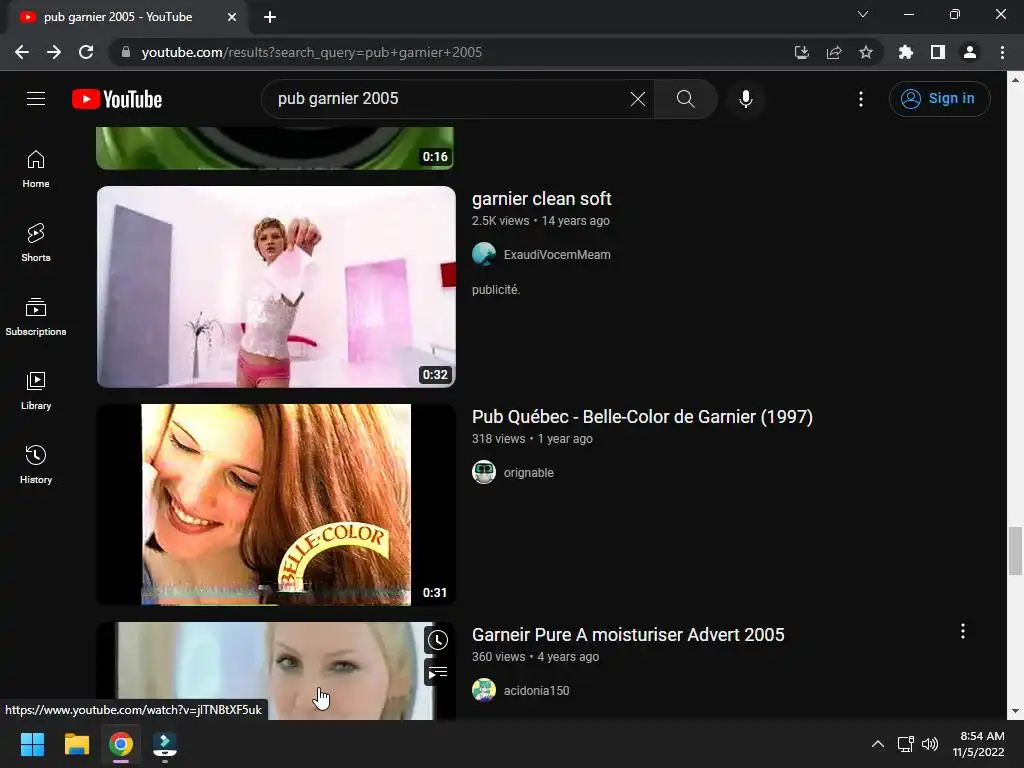Open 'Garneir Pure A moisturiser Advert 2005' title
The width and height of the screenshot is (1024, 768).
[x=628, y=635]
